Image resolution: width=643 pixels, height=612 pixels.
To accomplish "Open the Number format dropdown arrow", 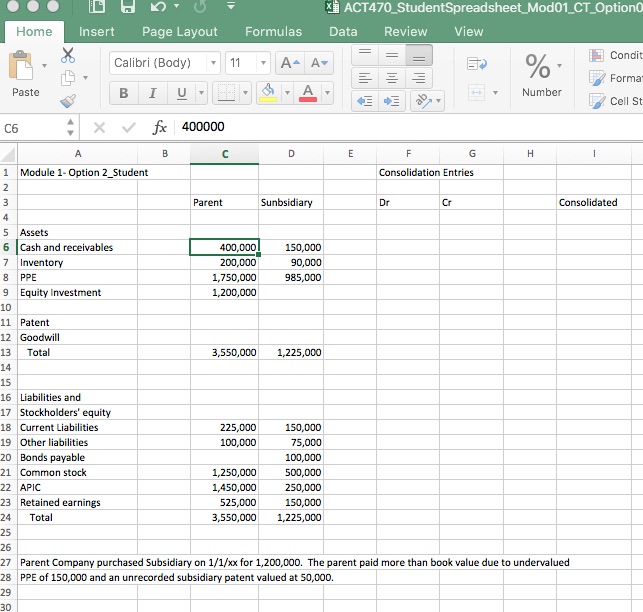I will point(559,66).
